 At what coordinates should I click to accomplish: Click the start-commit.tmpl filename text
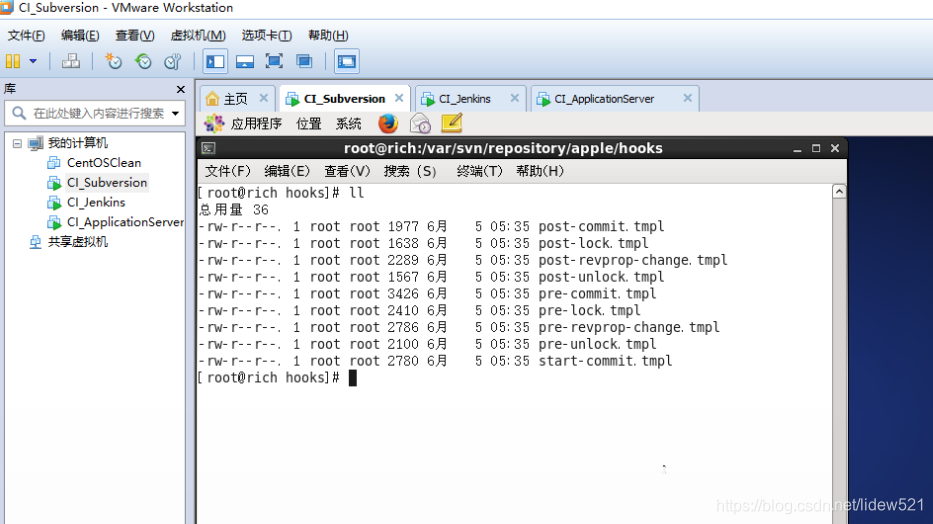point(605,361)
